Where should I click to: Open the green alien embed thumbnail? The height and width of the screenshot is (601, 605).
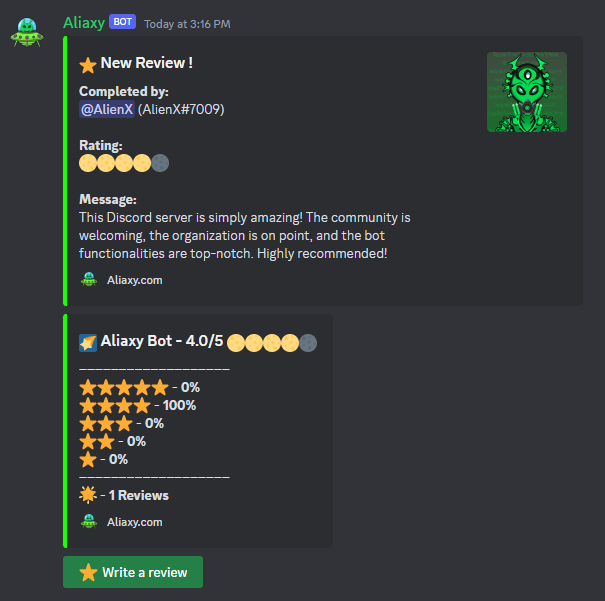click(x=527, y=92)
